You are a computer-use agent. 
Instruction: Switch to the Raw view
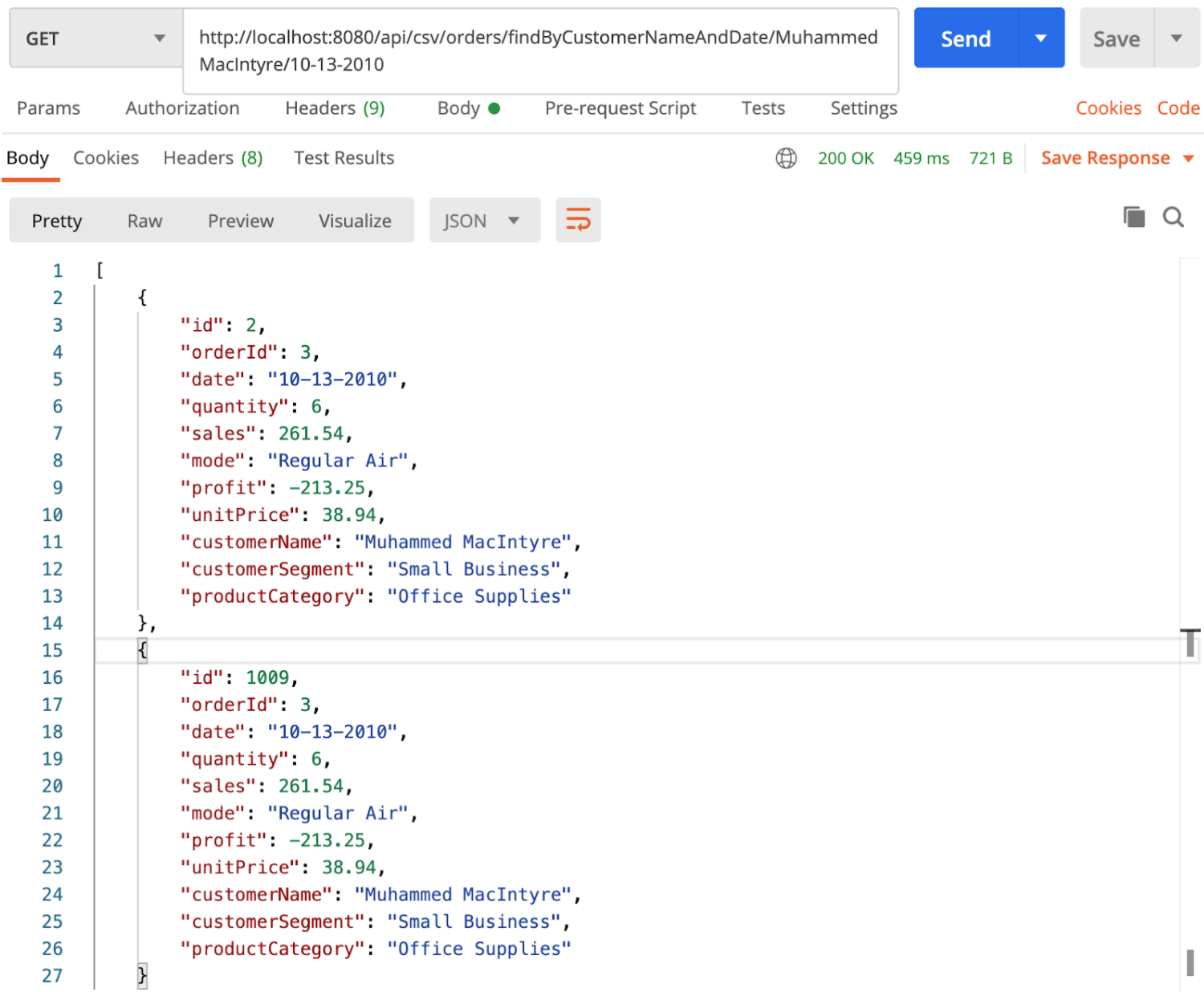(x=144, y=221)
